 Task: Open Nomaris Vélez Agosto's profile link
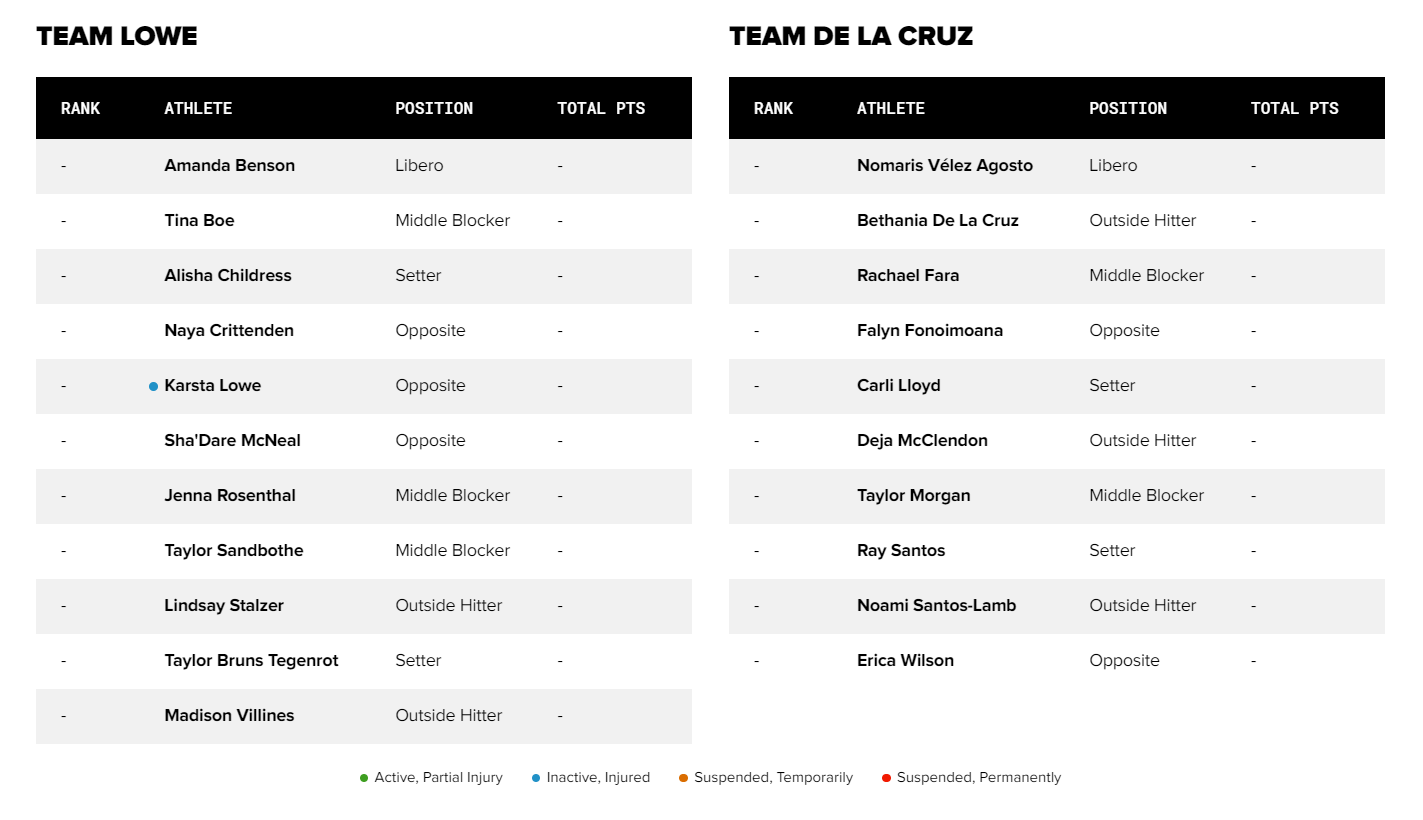pyautogui.click(x=945, y=166)
